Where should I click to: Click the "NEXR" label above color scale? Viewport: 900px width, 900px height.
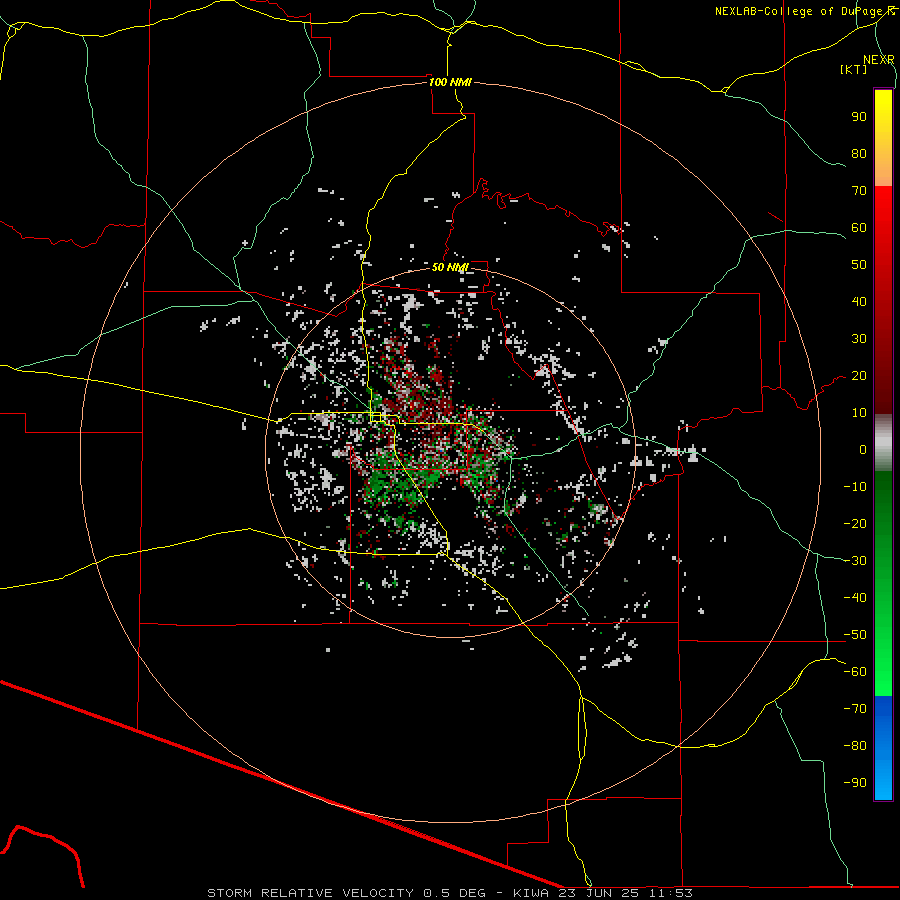879,60
